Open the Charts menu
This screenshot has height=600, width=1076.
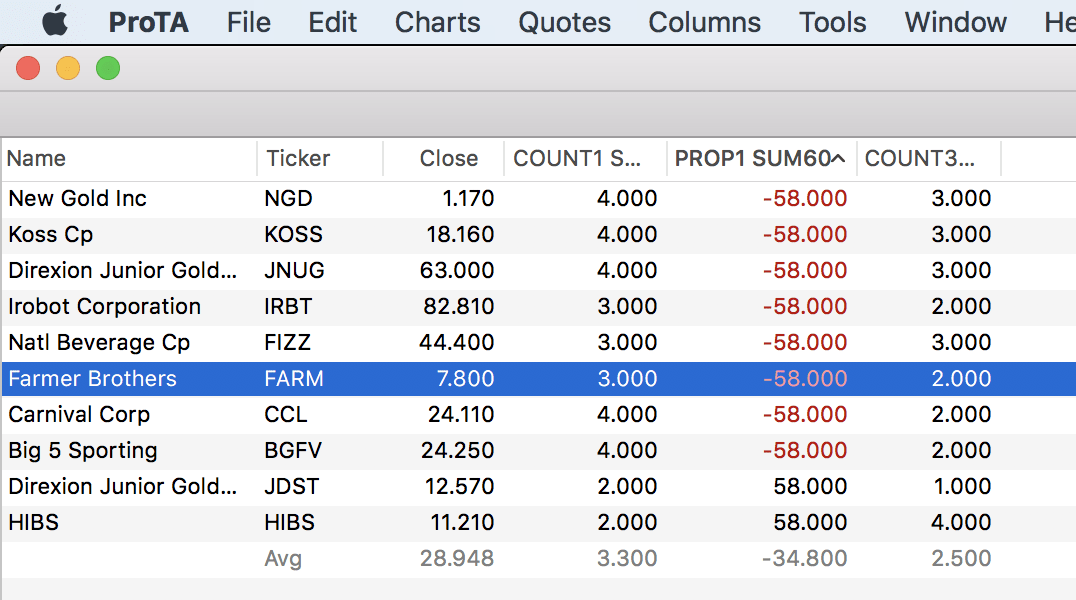coord(437,22)
